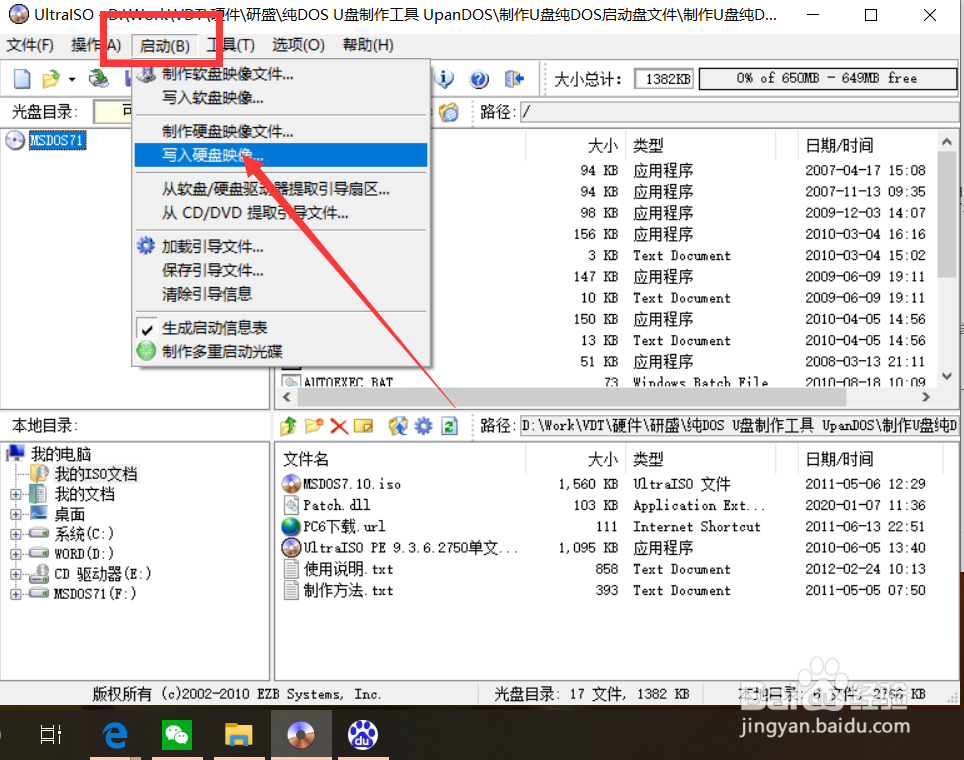Click the green refresh icon in local toolbar
The height and width of the screenshot is (760, 964).
pos(449,426)
